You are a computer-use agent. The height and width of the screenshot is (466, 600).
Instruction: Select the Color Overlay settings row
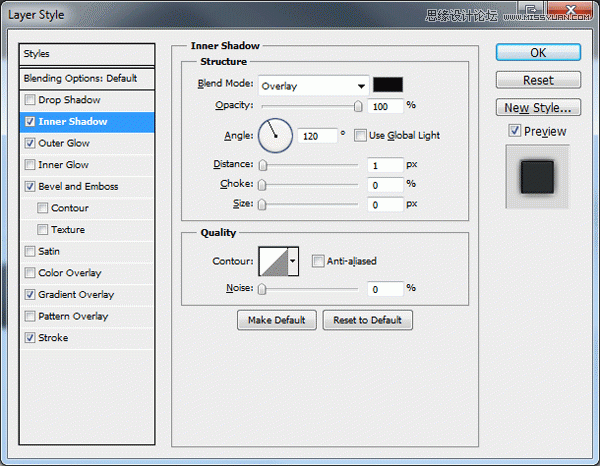tap(87, 273)
